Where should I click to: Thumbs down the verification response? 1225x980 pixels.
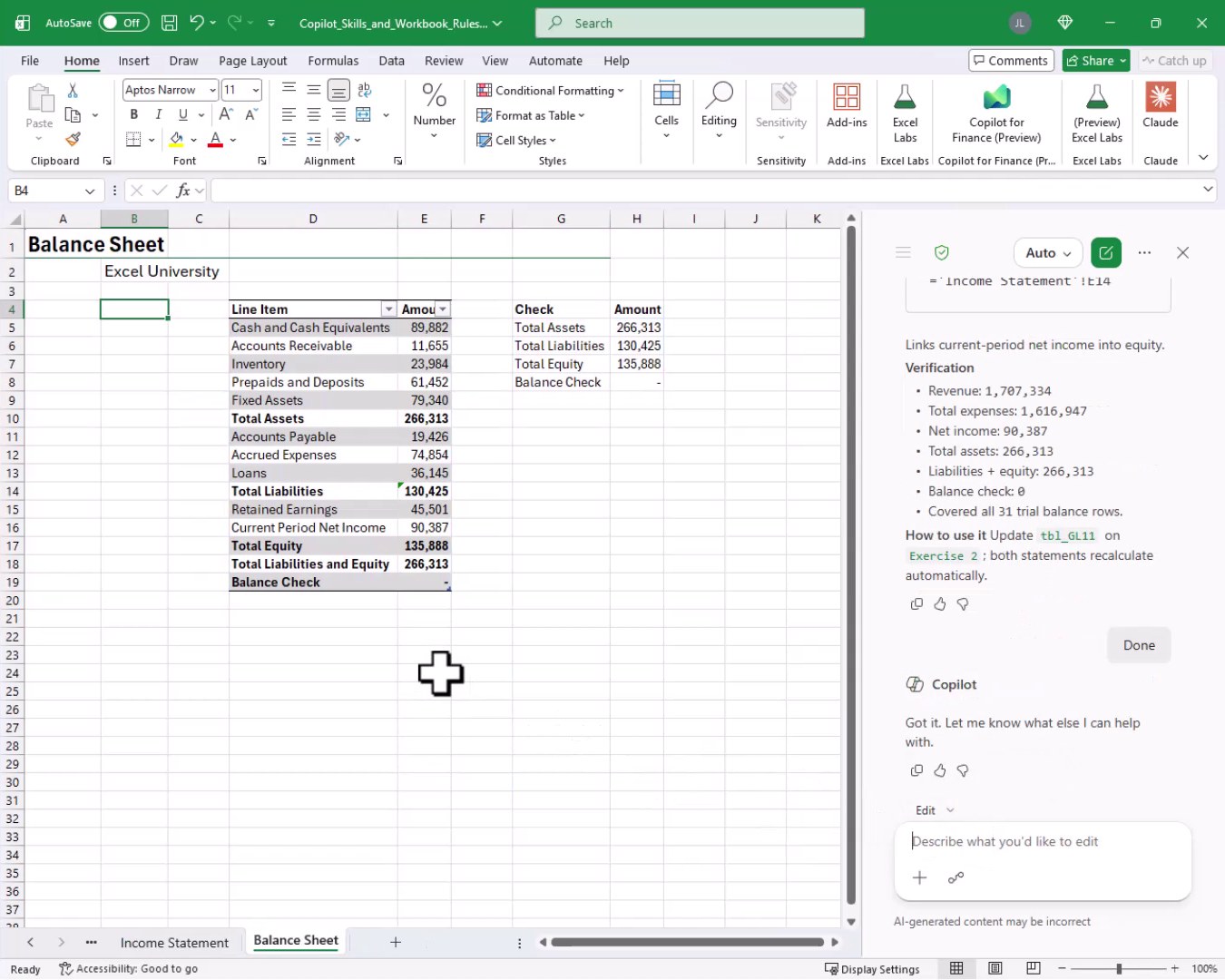pos(963,604)
